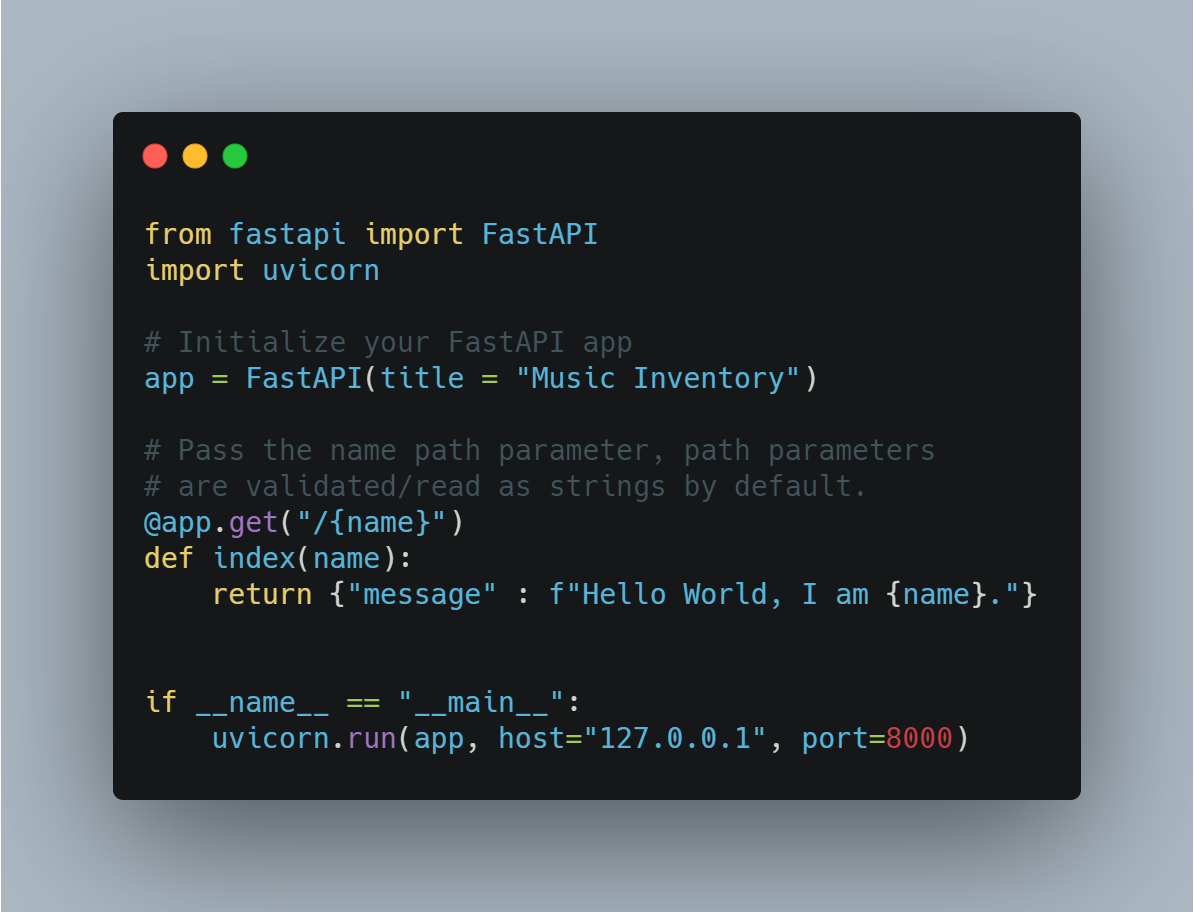Click the @app decorator text
This screenshot has height=912, width=1194.
177,523
